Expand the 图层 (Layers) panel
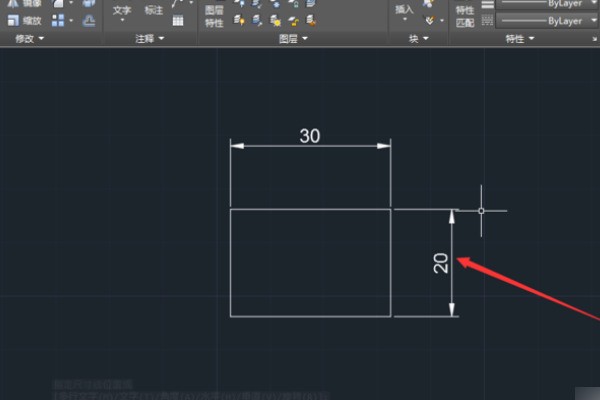 point(293,39)
